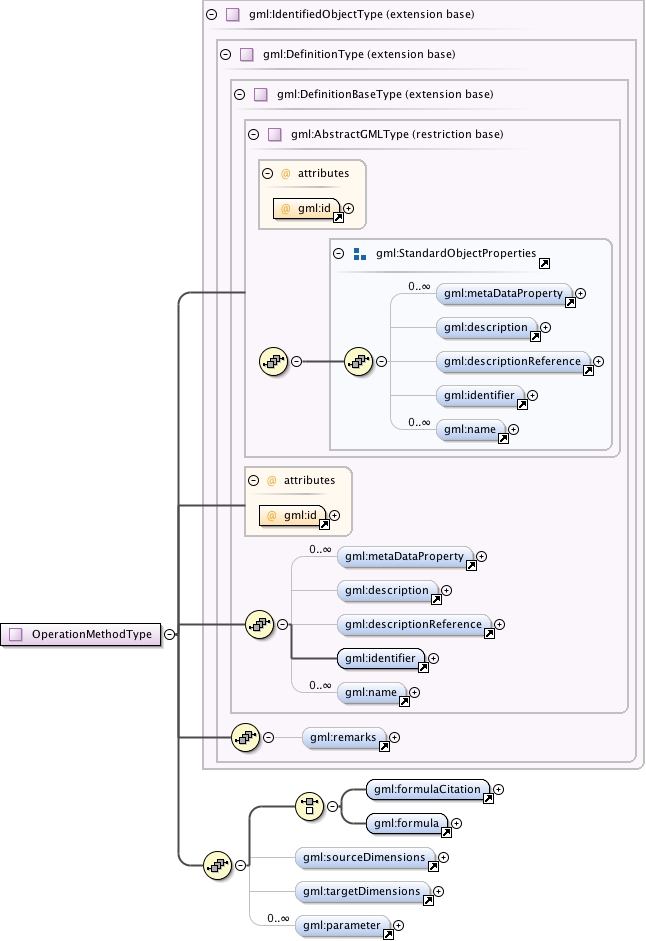
Task: Collapse the OperationMethodType root node
Action: pyautogui.click(x=170, y=634)
